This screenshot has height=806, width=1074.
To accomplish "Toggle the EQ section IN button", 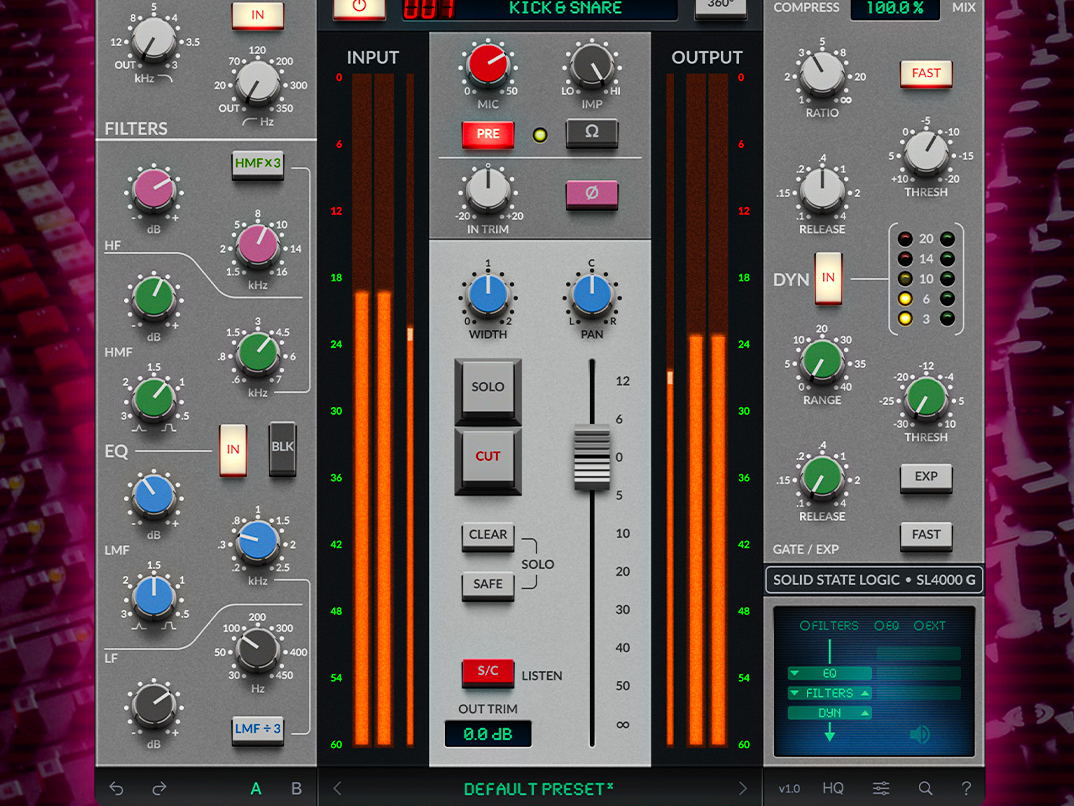I will coord(233,449).
